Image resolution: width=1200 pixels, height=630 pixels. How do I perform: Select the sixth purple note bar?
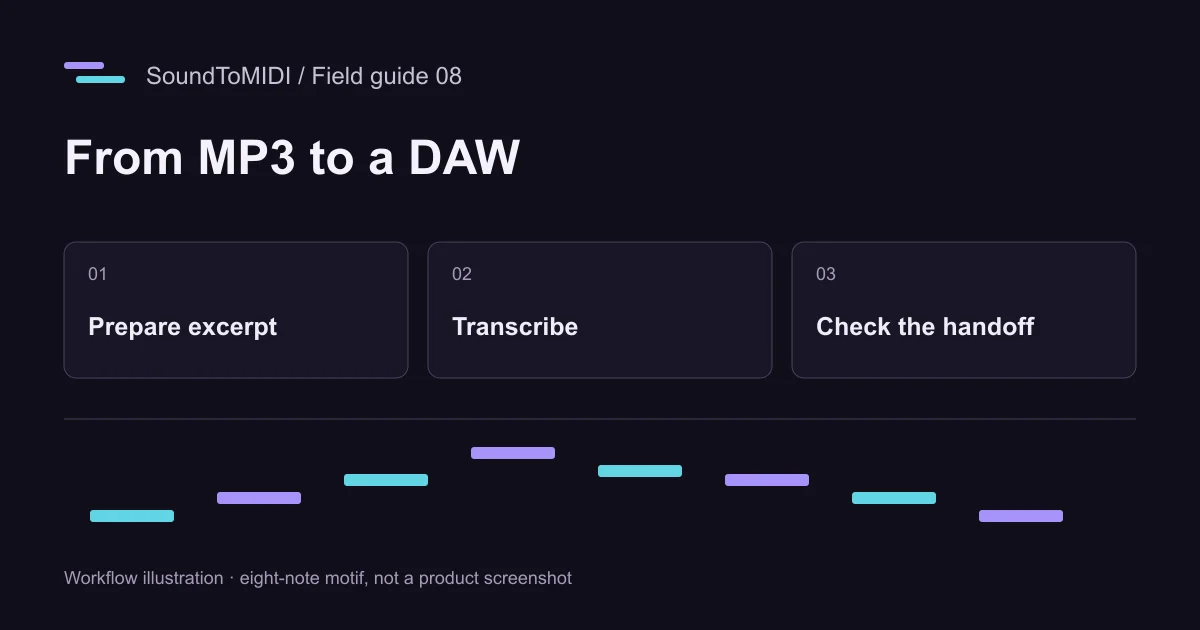click(x=767, y=480)
